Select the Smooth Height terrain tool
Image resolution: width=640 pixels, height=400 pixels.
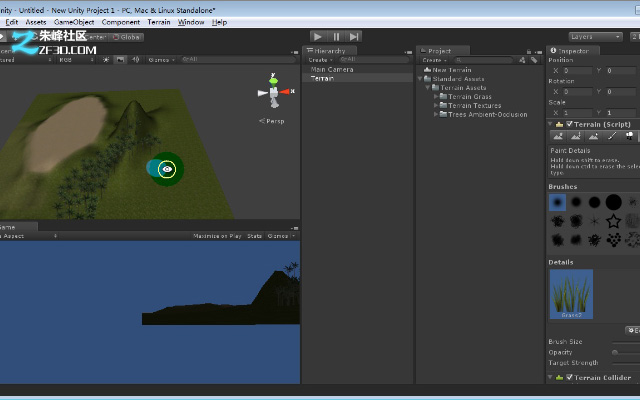pyautogui.click(x=594, y=136)
